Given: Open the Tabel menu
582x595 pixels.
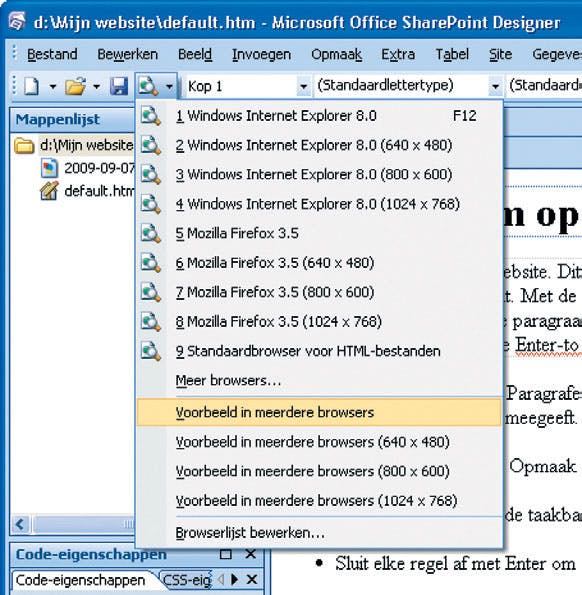Looking at the screenshot, I should pyautogui.click(x=452, y=54).
